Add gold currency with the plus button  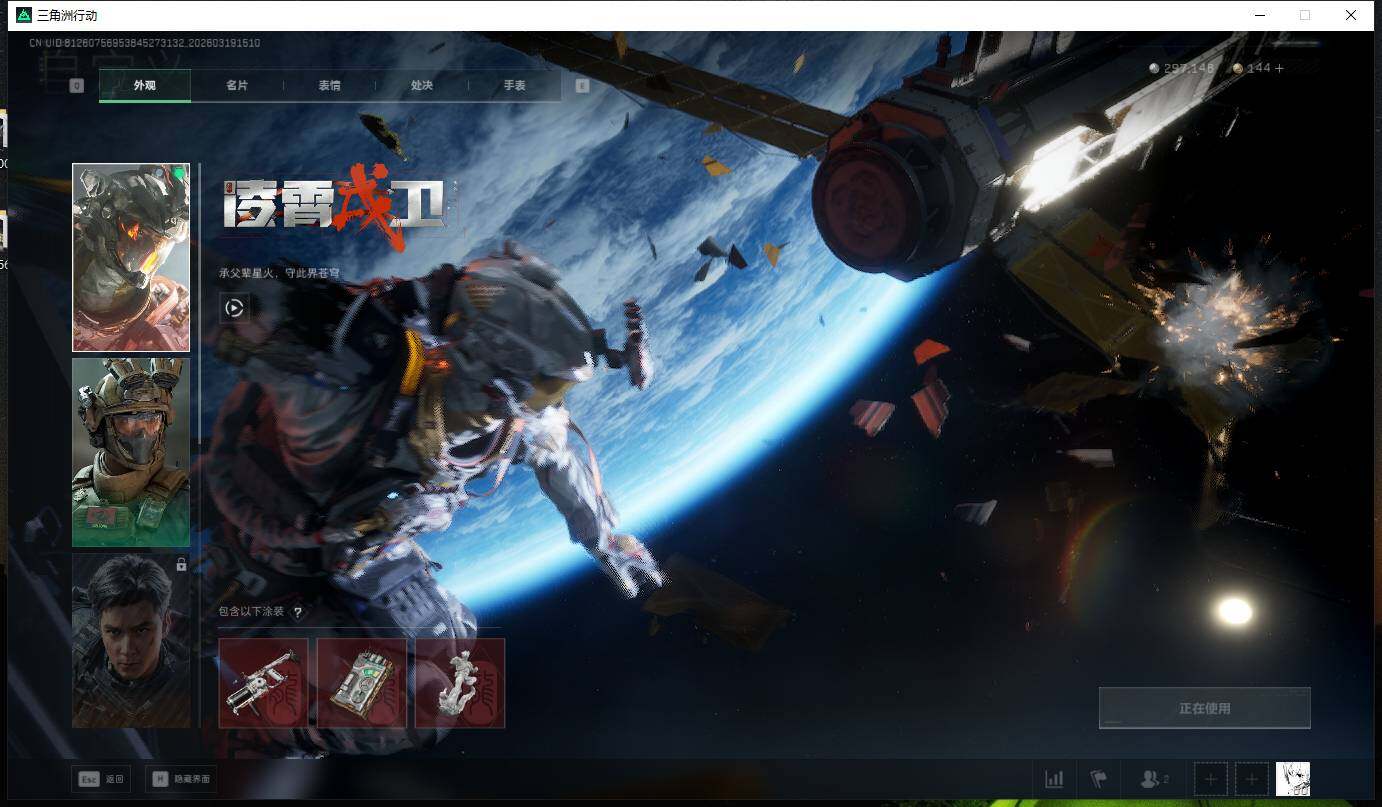point(1279,68)
